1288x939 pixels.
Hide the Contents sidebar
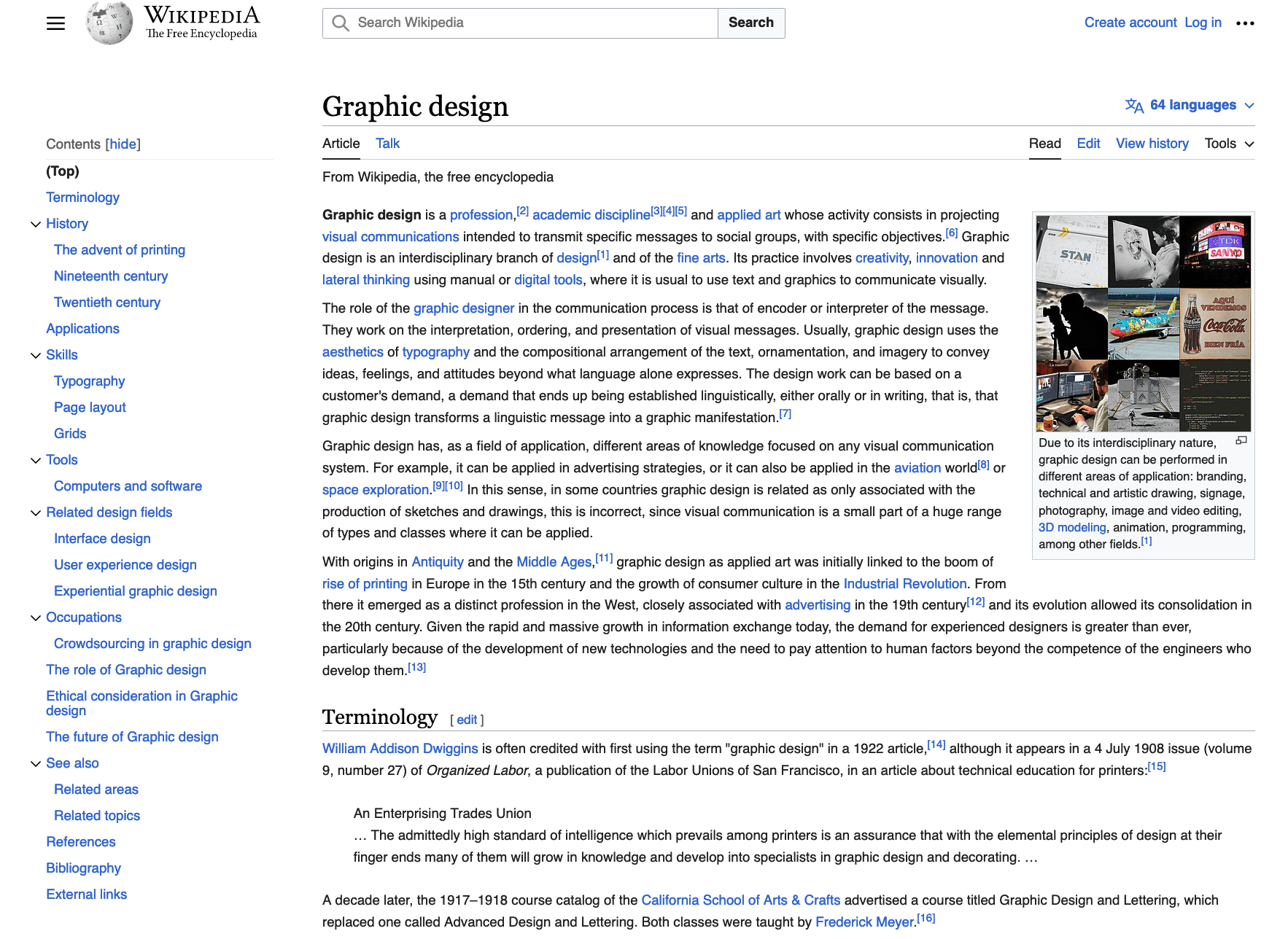(123, 144)
